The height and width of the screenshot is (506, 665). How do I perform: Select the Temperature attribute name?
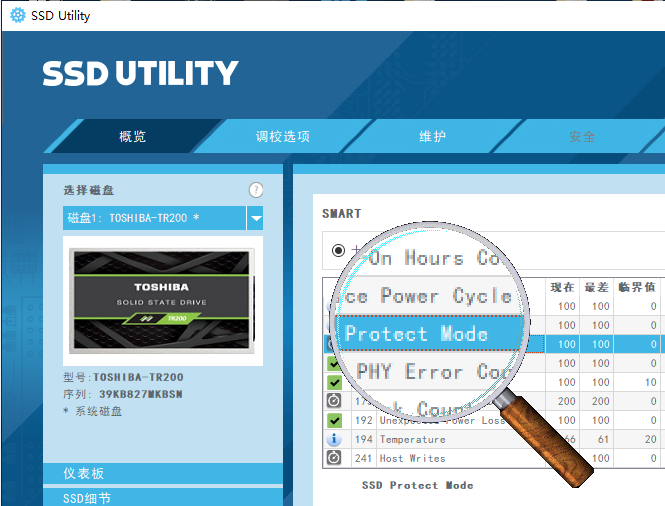(413, 439)
